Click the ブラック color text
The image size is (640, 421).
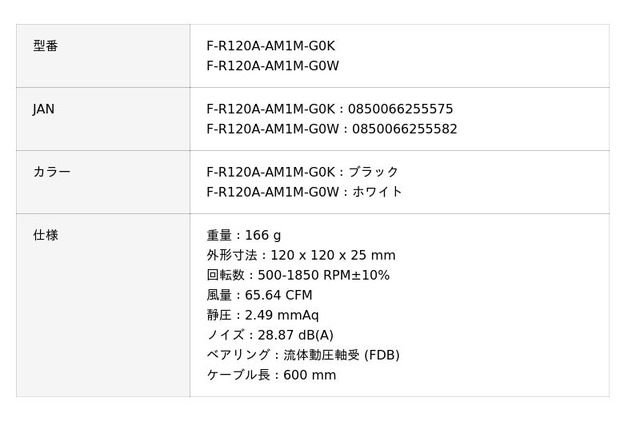(x=376, y=172)
